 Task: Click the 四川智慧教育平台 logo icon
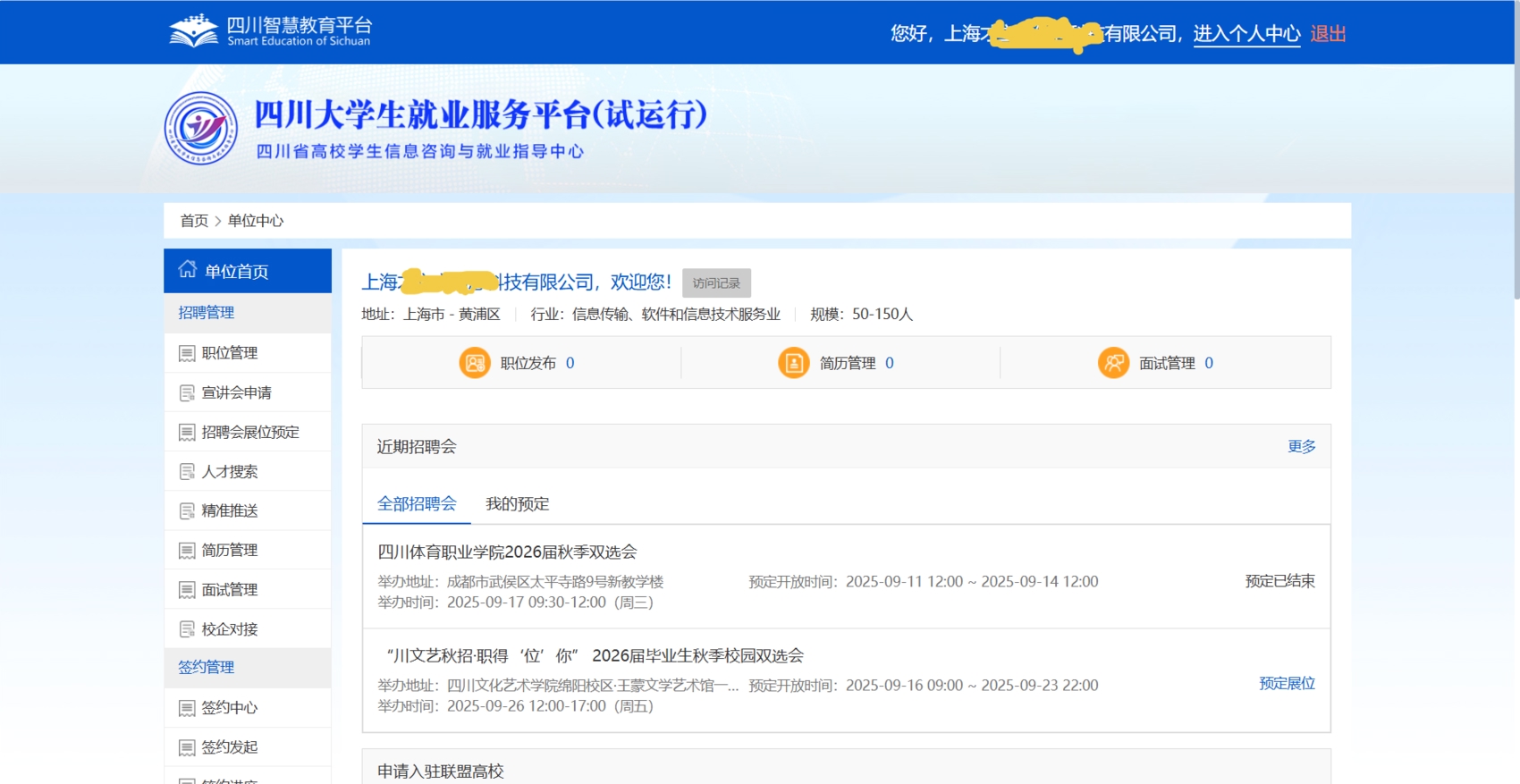pyautogui.click(x=193, y=31)
